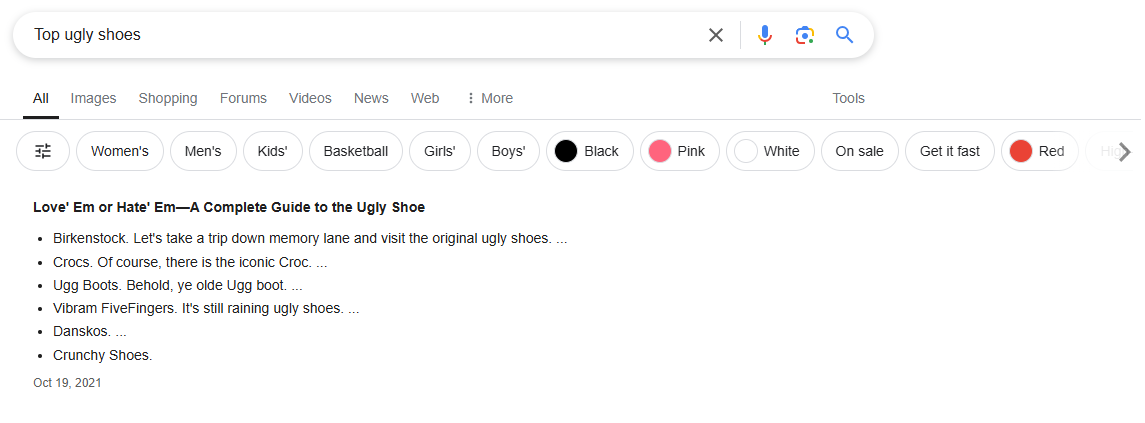Switch to the Images tab
Viewport: 1145px width, 423px height.
[93, 98]
